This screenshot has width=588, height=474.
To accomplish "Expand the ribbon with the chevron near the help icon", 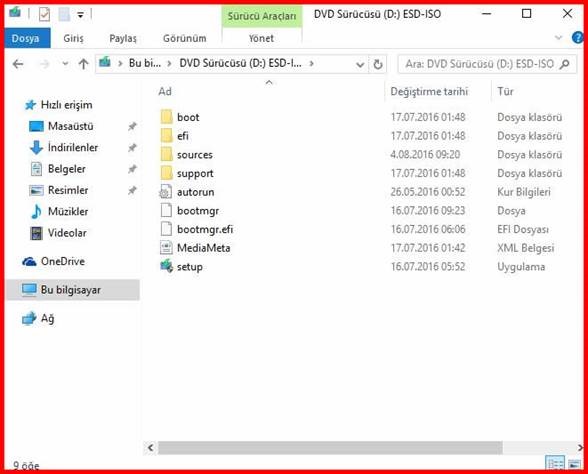I will [558, 38].
